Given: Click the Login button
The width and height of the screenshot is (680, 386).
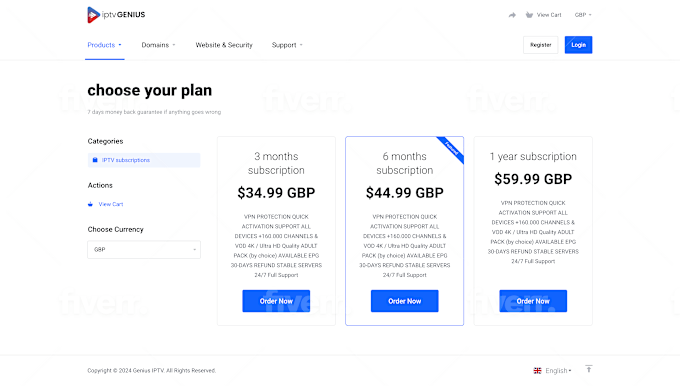Looking at the screenshot, I should point(578,45).
